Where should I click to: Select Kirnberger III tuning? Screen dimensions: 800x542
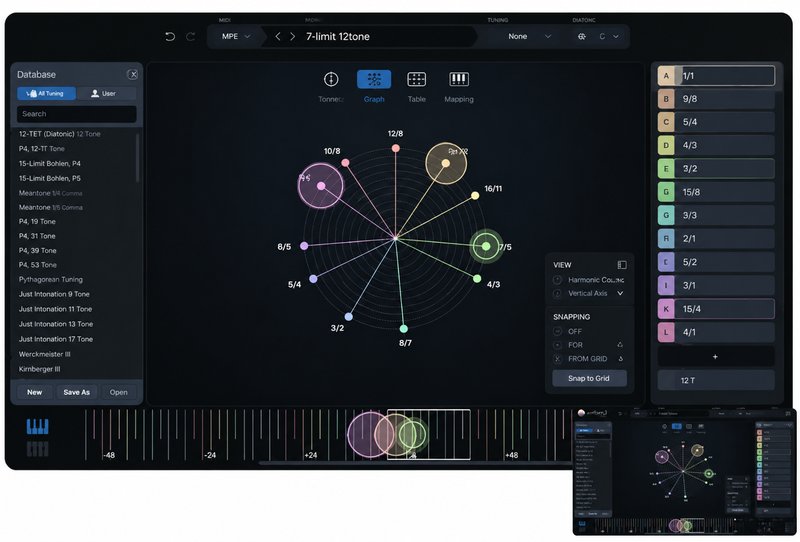click(x=39, y=368)
